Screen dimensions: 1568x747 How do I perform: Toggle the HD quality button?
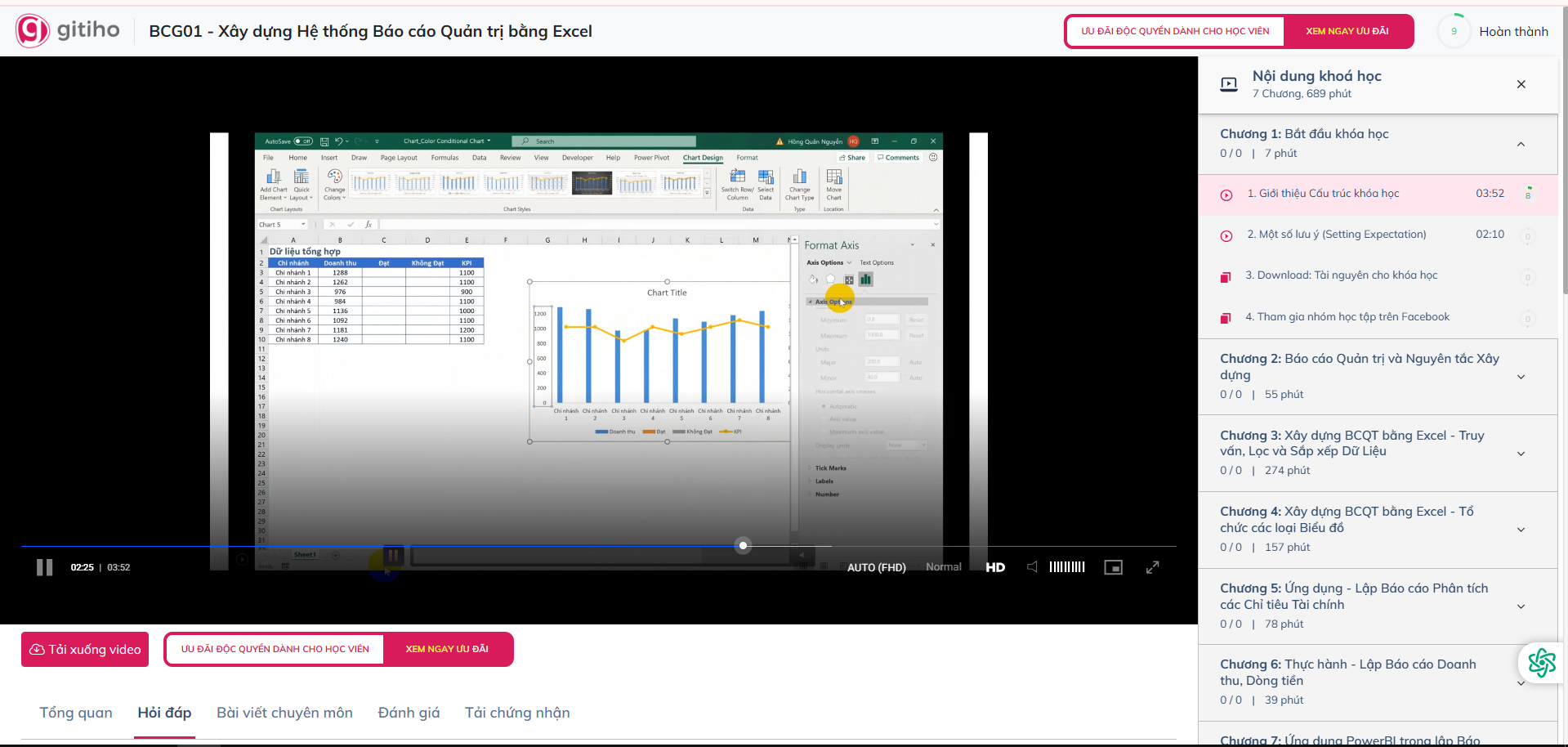point(995,567)
